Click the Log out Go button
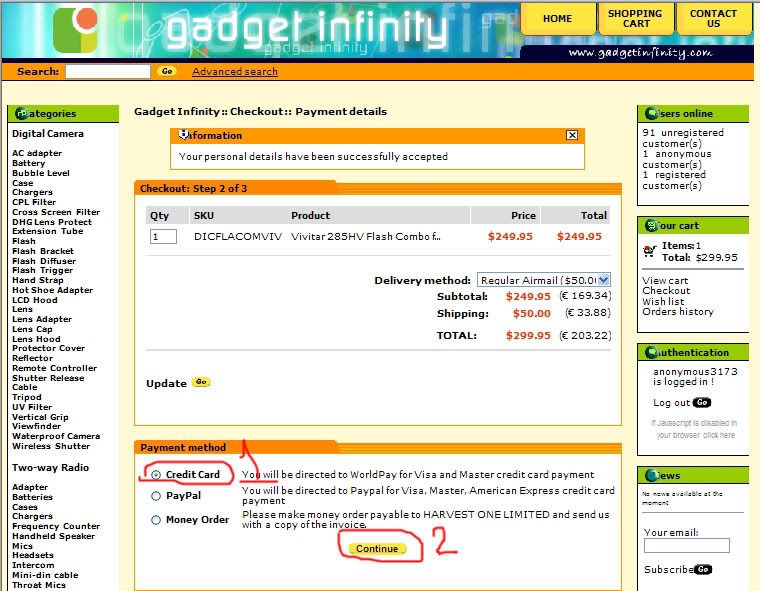Screen dimensions: 760x591 point(702,402)
